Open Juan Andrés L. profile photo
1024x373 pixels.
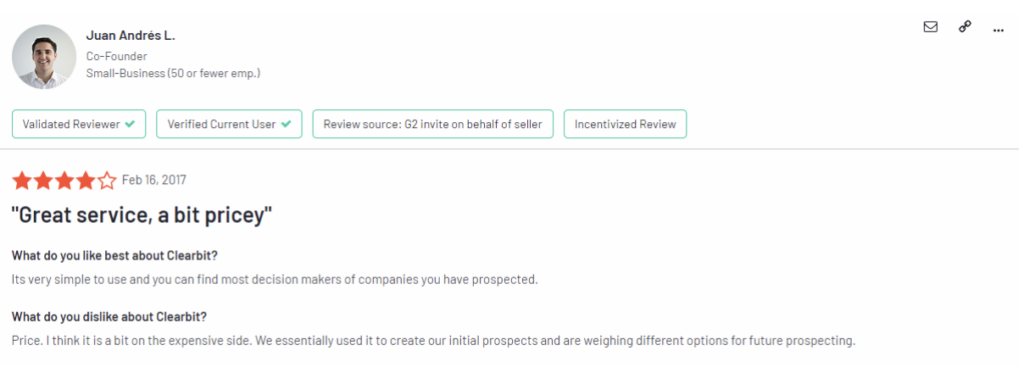coord(44,57)
